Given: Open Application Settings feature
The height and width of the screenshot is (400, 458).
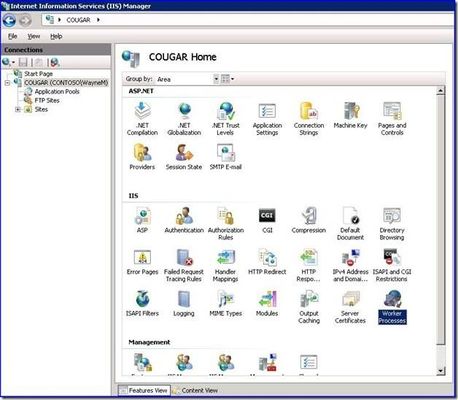Looking at the screenshot, I should point(267,119).
